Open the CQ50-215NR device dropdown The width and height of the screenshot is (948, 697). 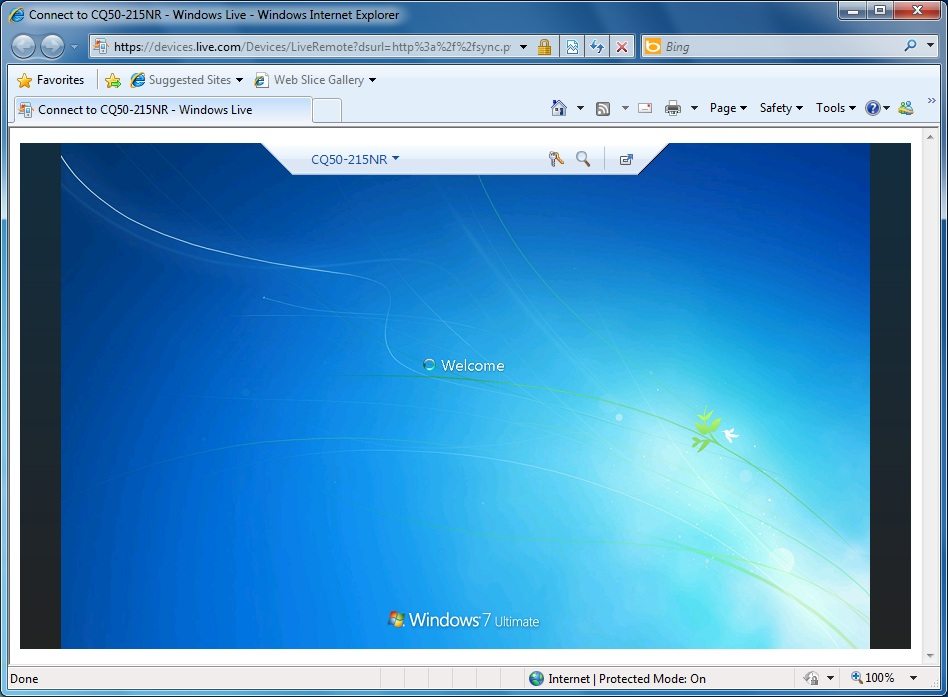(355, 159)
